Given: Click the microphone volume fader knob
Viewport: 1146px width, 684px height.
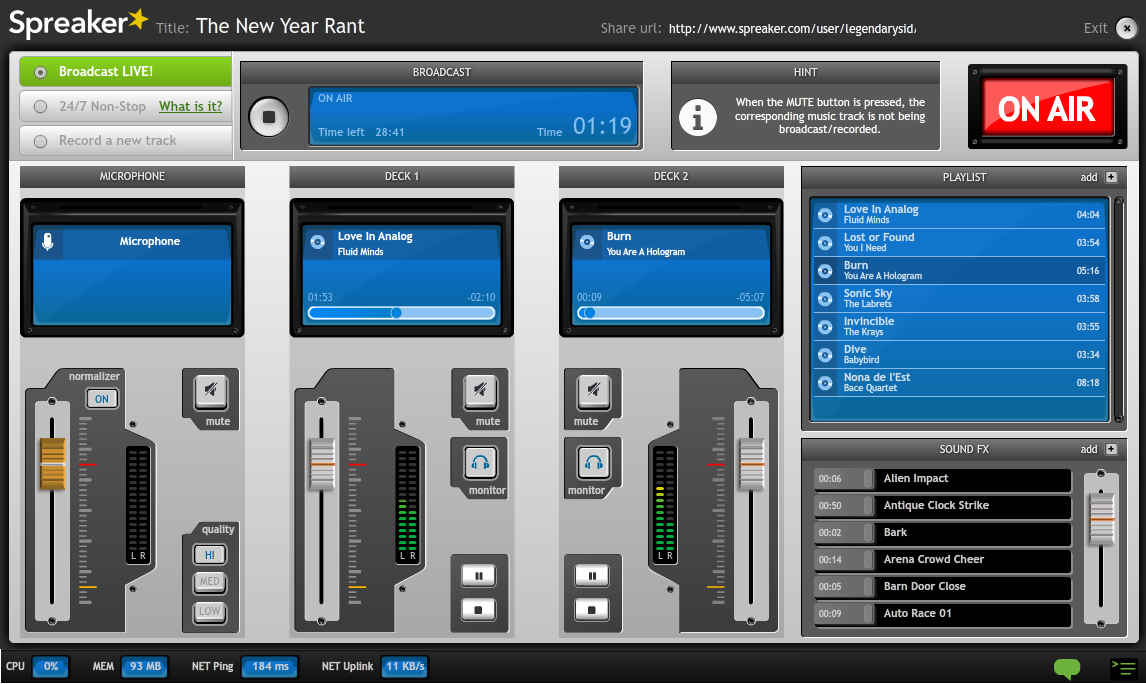Looking at the screenshot, I should tap(52, 463).
